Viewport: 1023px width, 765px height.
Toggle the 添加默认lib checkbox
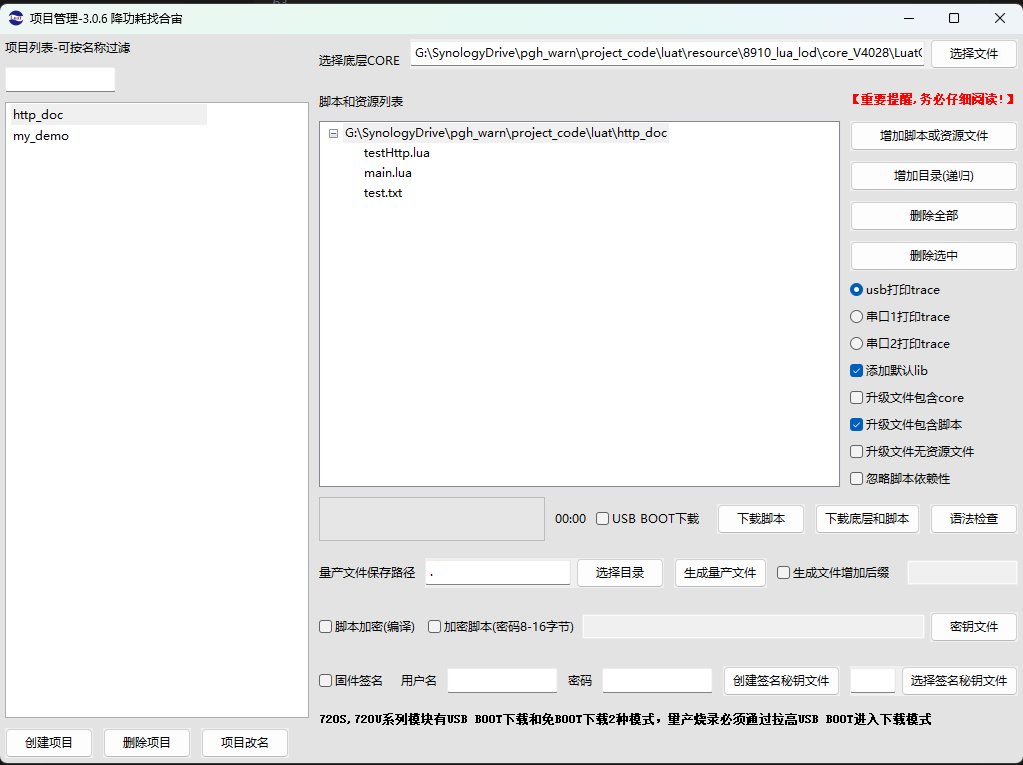pyautogui.click(x=856, y=371)
